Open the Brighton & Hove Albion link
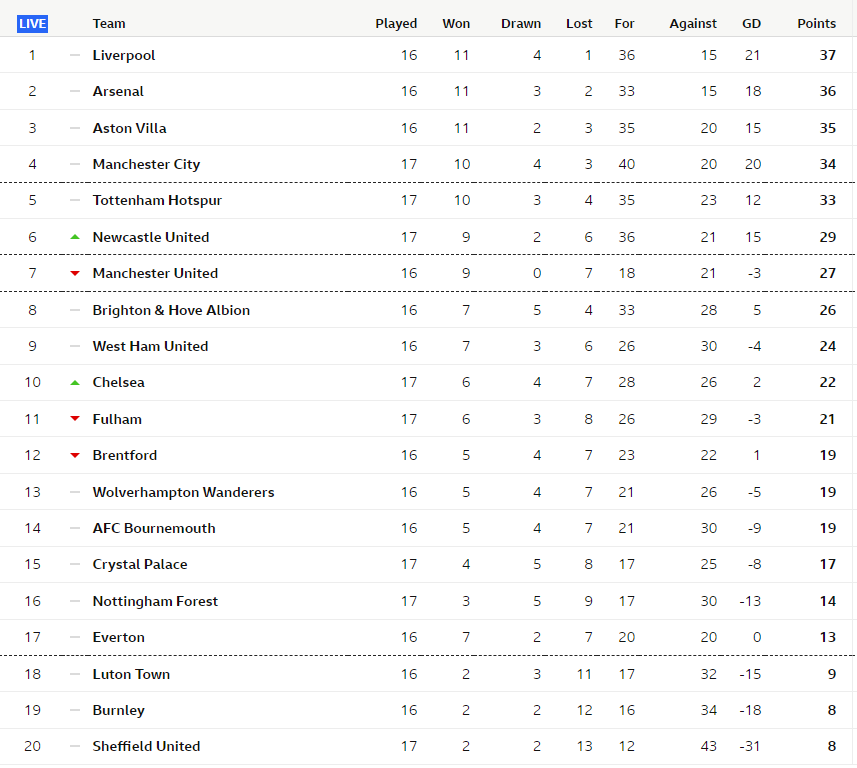The height and width of the screenshot is (768, 857). (x=171, y=310)
